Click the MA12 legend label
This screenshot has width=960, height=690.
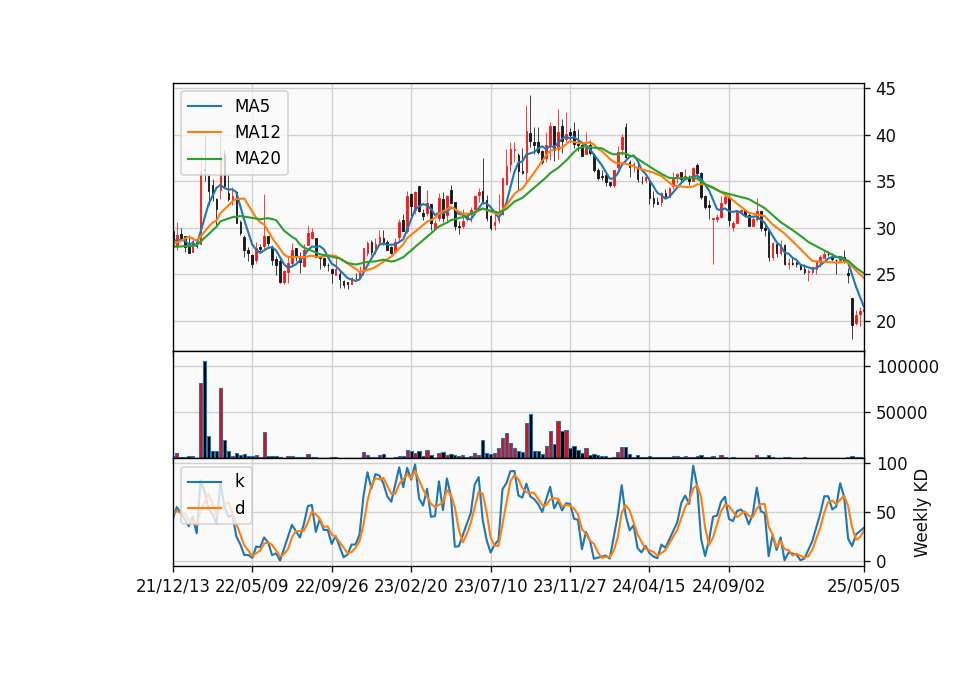point(257,132)
